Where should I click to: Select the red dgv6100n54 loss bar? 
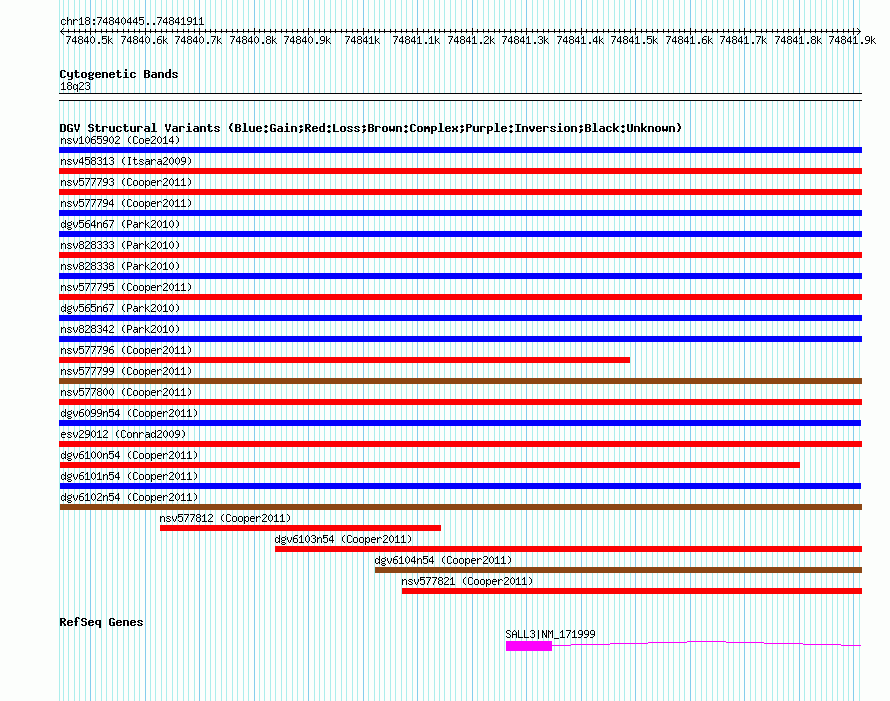coord(429,465)
